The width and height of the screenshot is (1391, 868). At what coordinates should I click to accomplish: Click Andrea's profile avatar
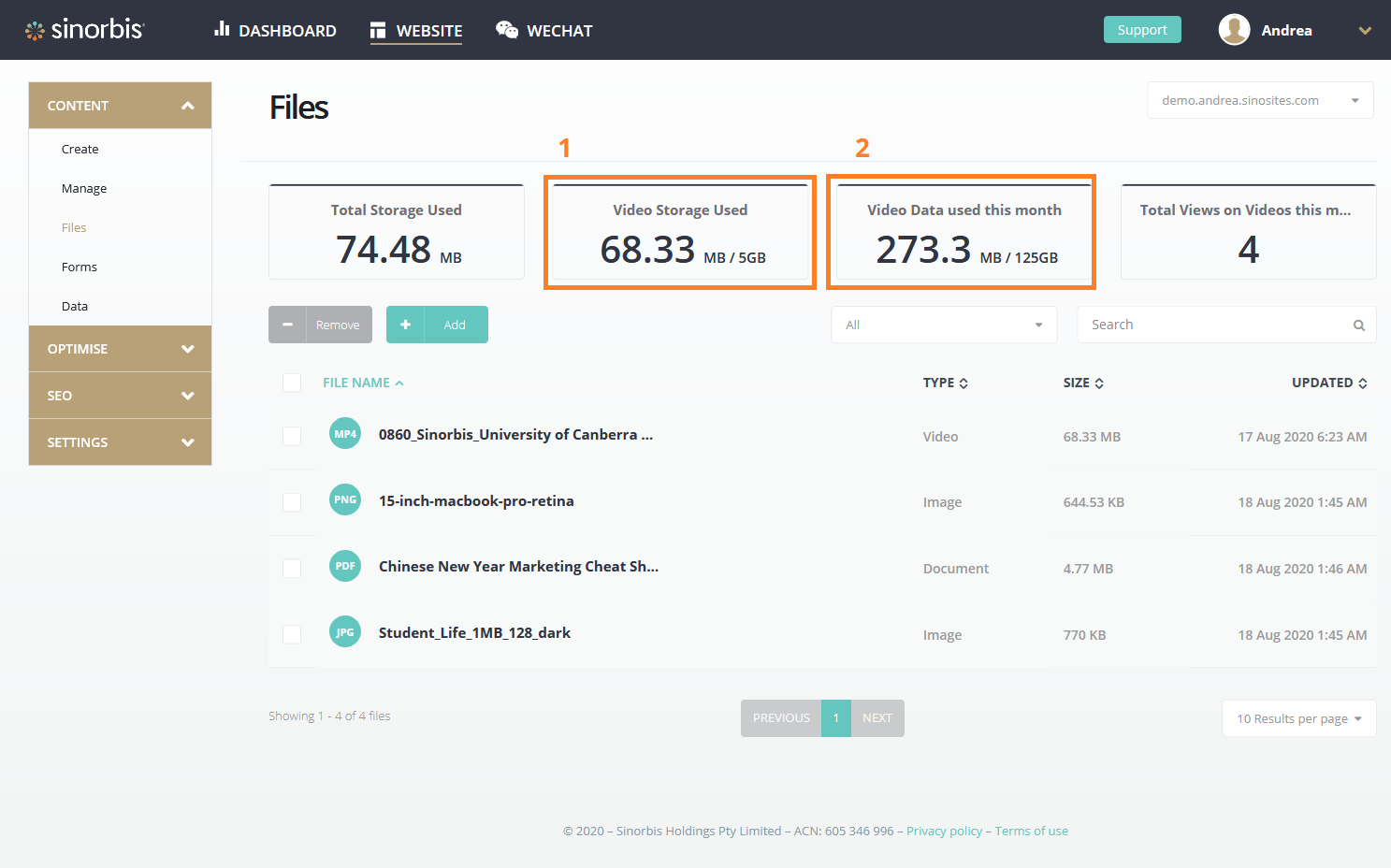coord(1234,30)
